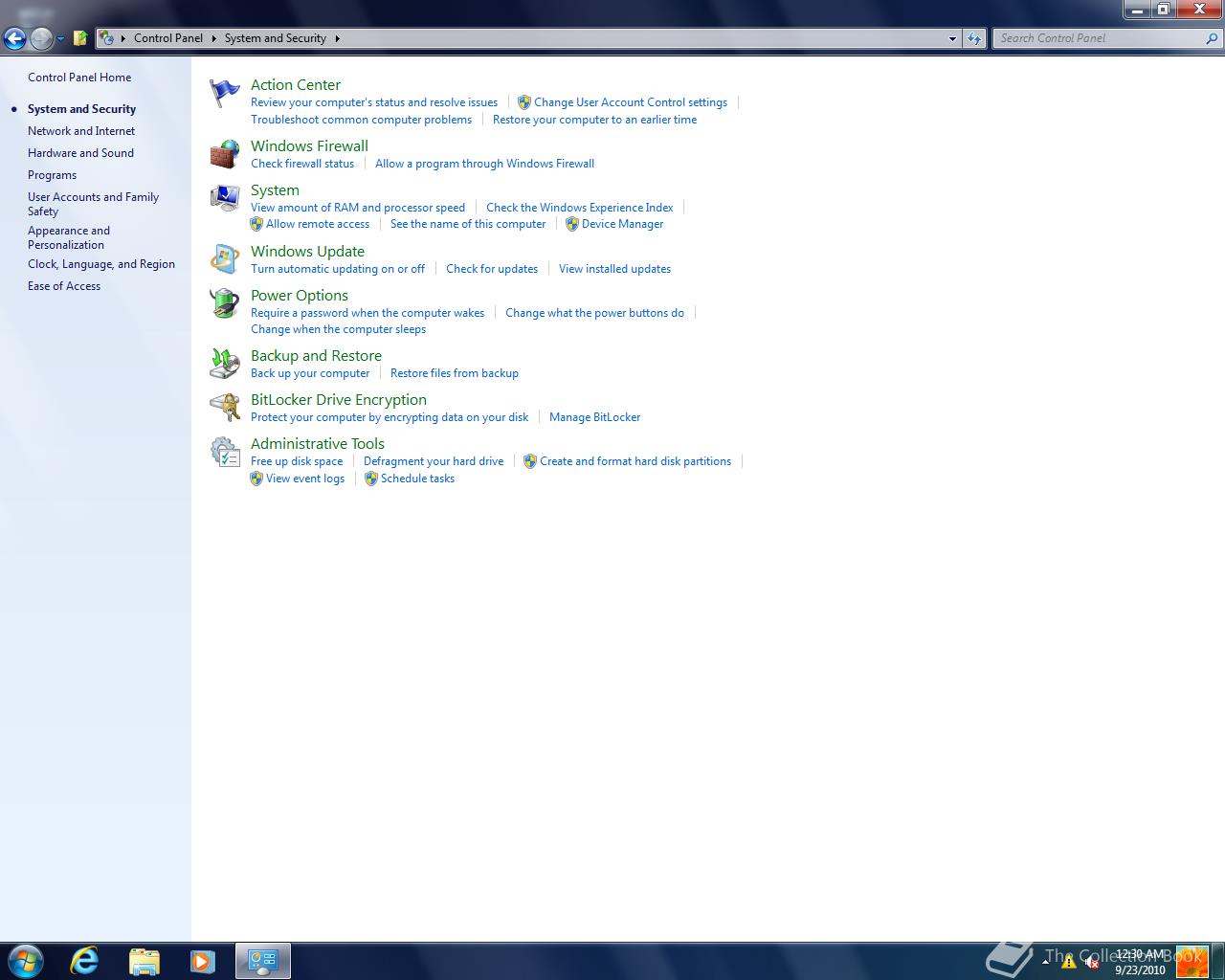Open Internet Explorer from the taskbar

click(x=84, y=961)
